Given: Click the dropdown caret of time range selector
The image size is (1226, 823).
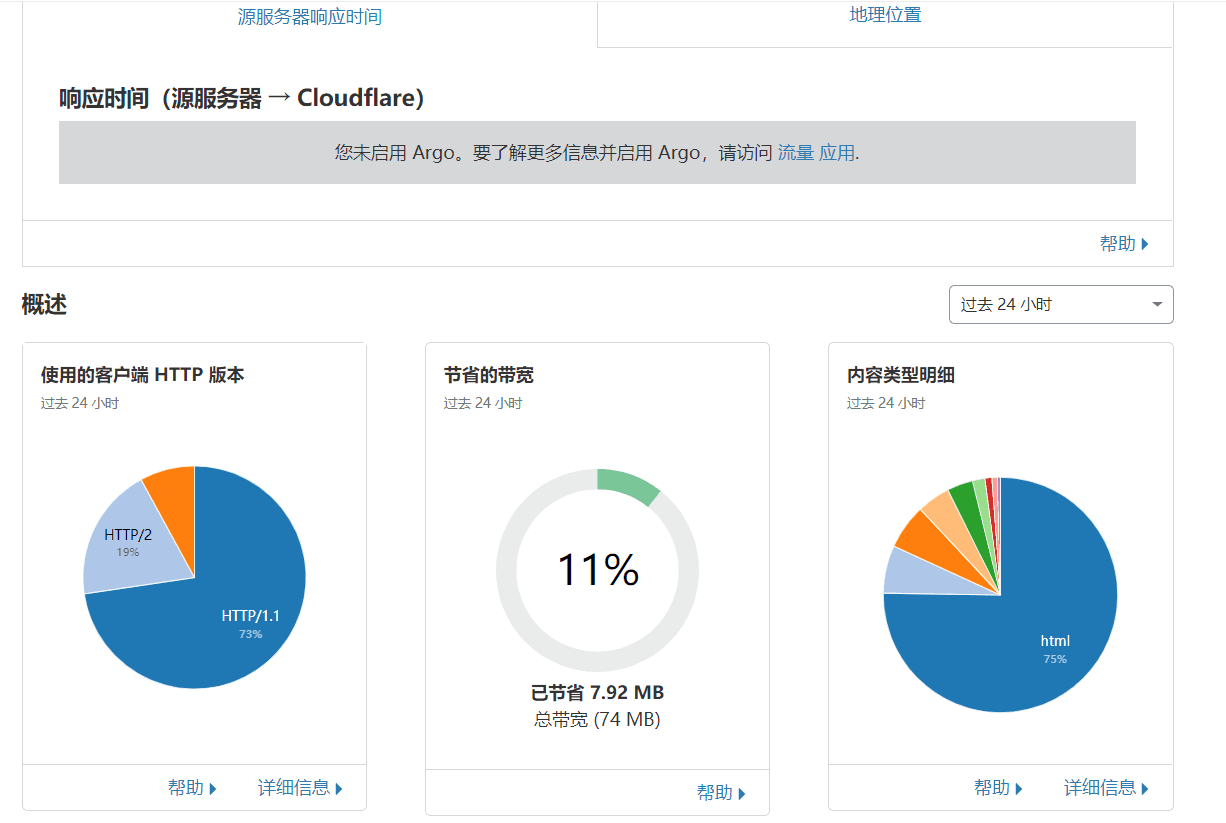Looking at the screenshot, I should pyautogui.click(x=1157, y=305).
